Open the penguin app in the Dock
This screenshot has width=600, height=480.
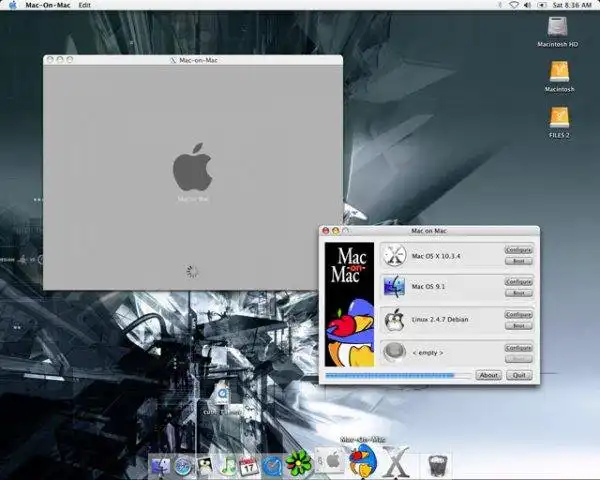click(205, 465)
